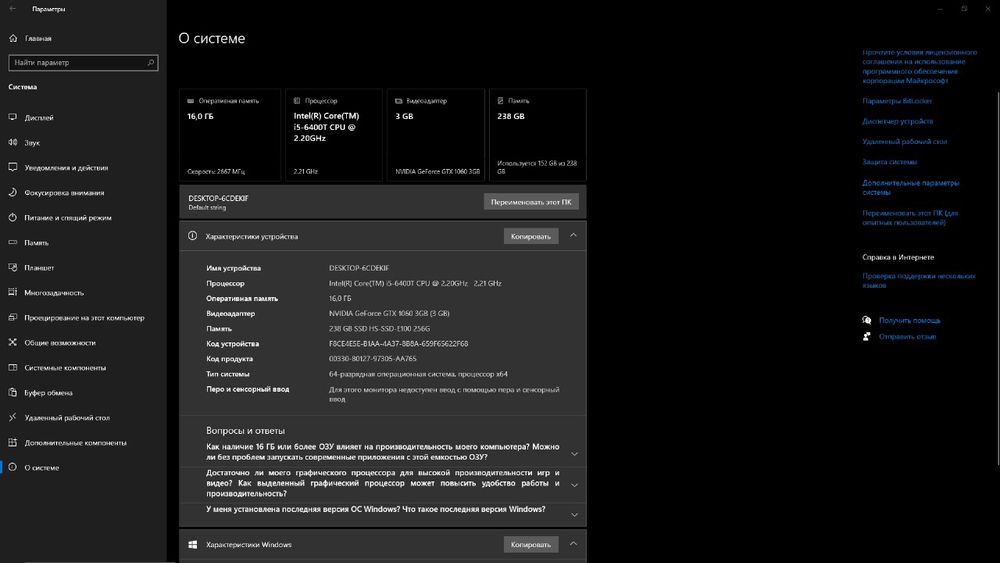Open Буфер обмена clipboard icon
Screen dimensions: 1000x563
point(13,392)
